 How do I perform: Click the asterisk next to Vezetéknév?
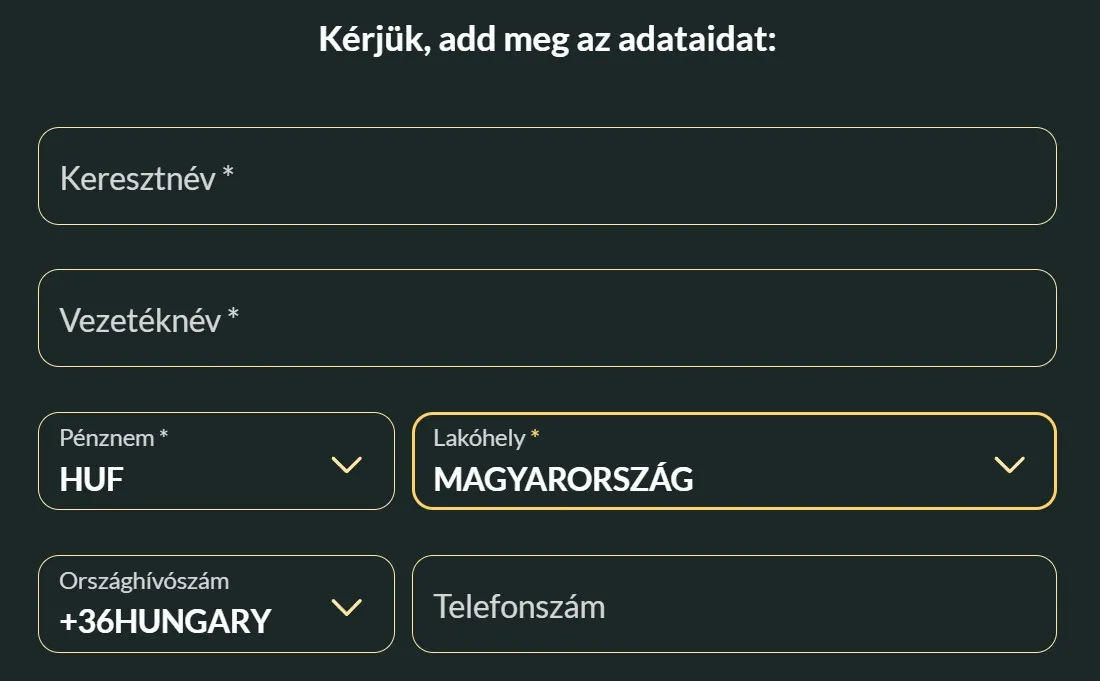233,315
